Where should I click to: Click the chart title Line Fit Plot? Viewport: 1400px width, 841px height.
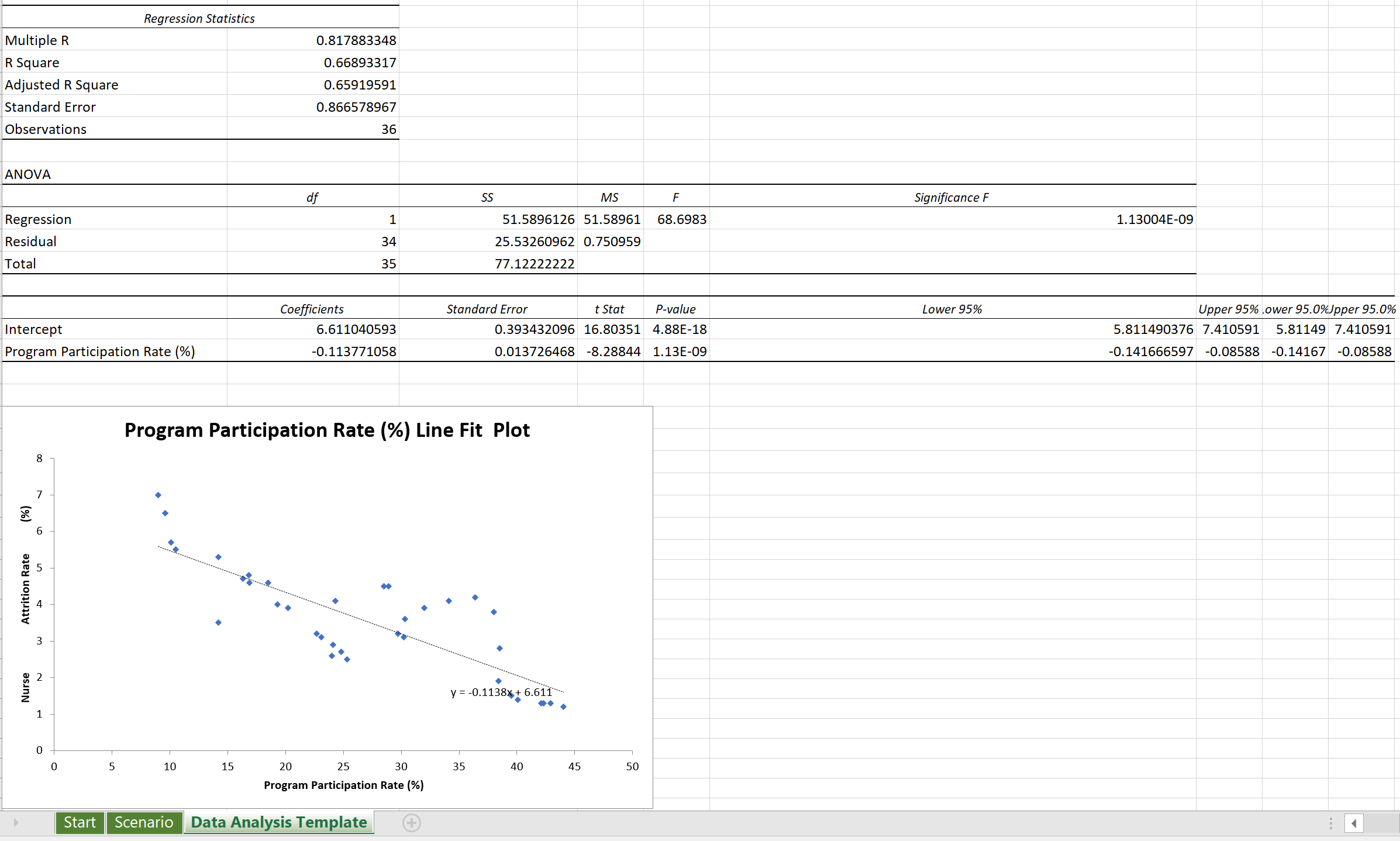tap(327, 430)
